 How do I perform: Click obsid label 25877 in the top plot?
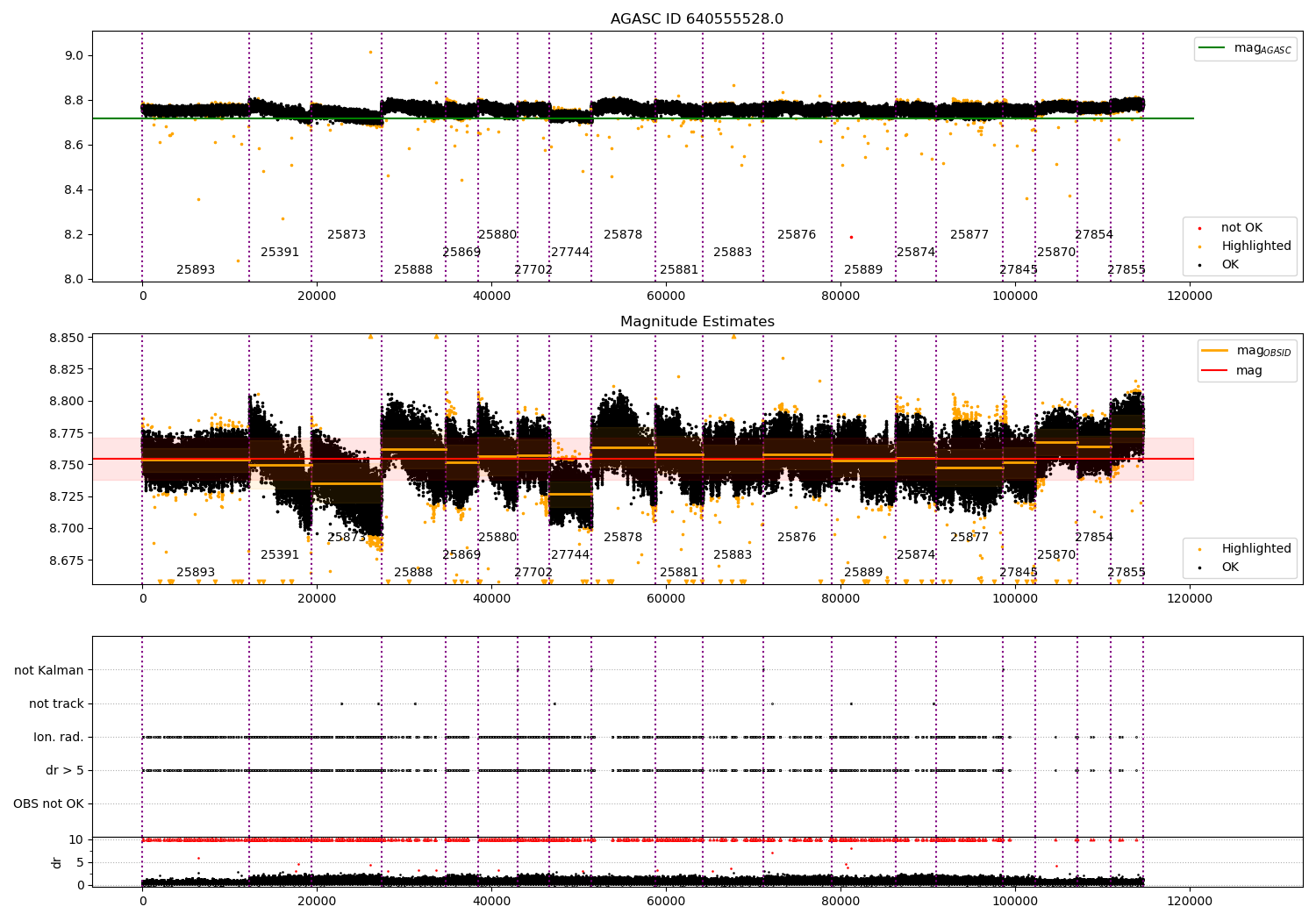[x=969, y=235]
